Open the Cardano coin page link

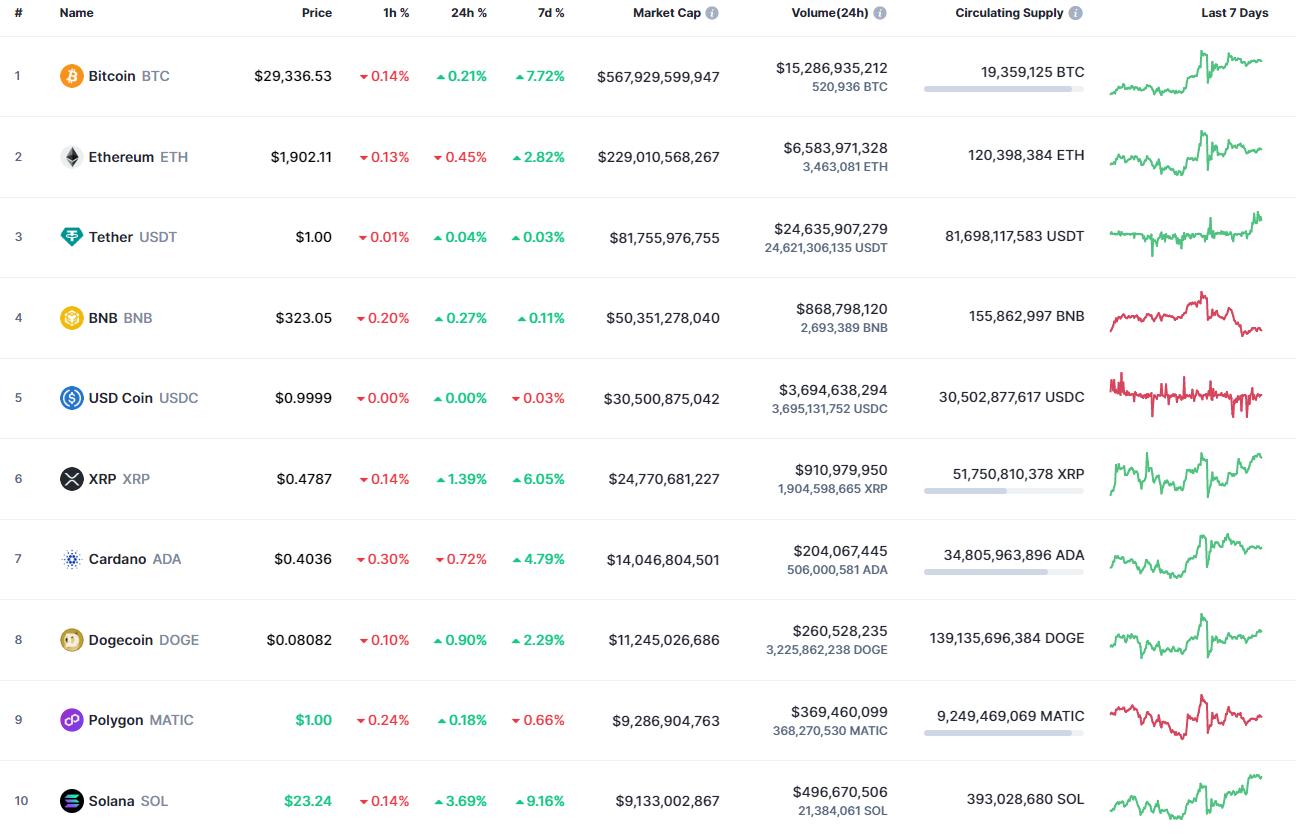pyautogui.click(x=119, y=558)
